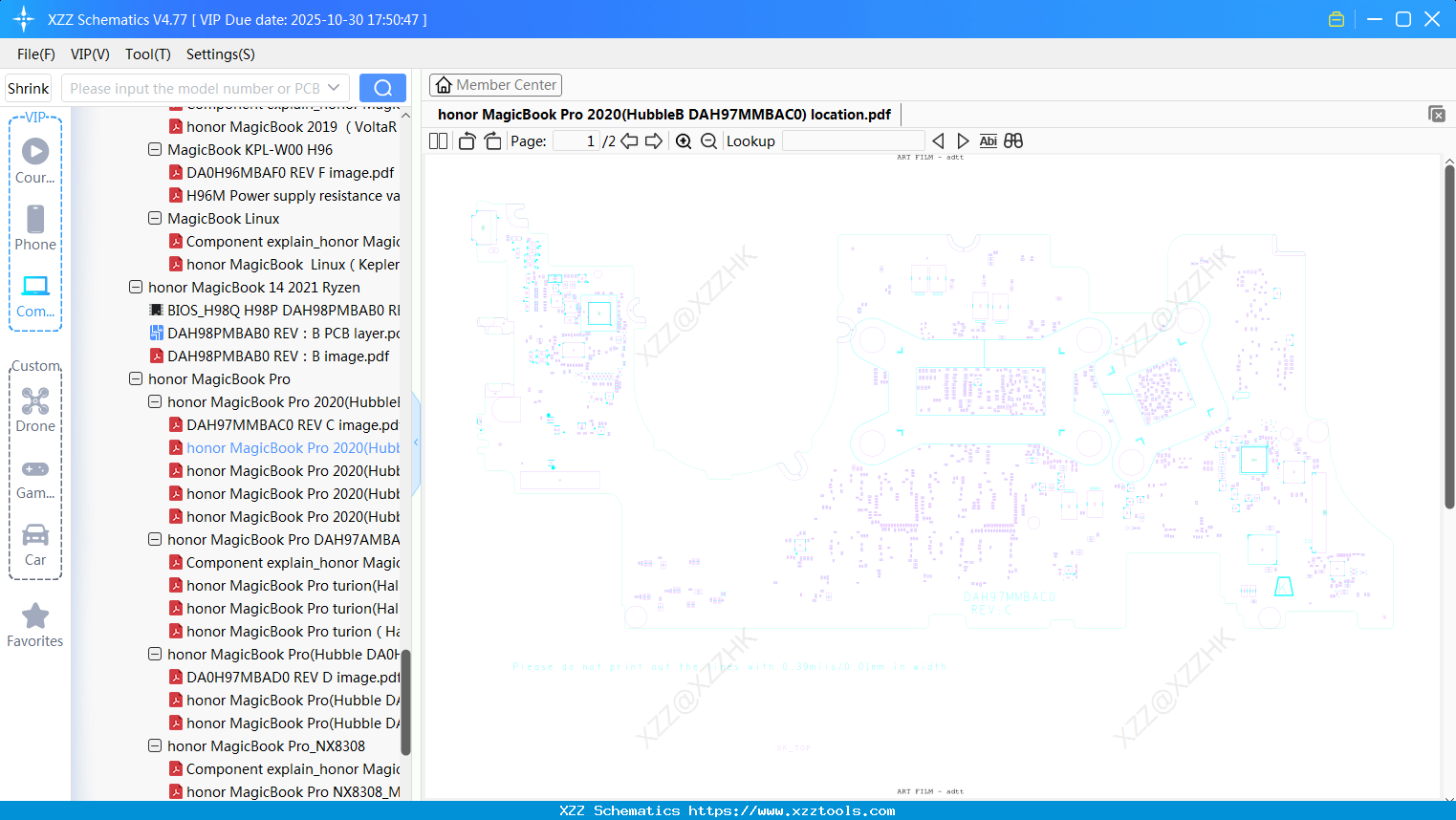
Task: Collapse the left panel with the splitter arrow
Action: pyautogui.click(x=416, y=442)
